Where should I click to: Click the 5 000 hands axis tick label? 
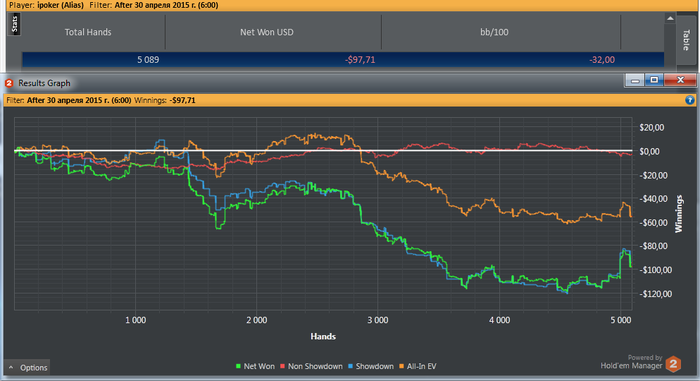pyautogui.click(x=621, y=320)
